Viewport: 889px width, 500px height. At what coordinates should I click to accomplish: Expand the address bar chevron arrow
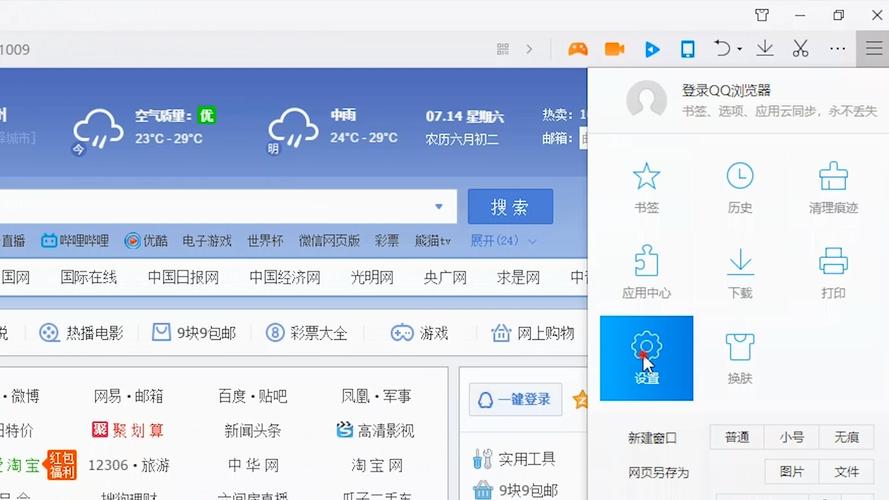click(x=529, y=49)
